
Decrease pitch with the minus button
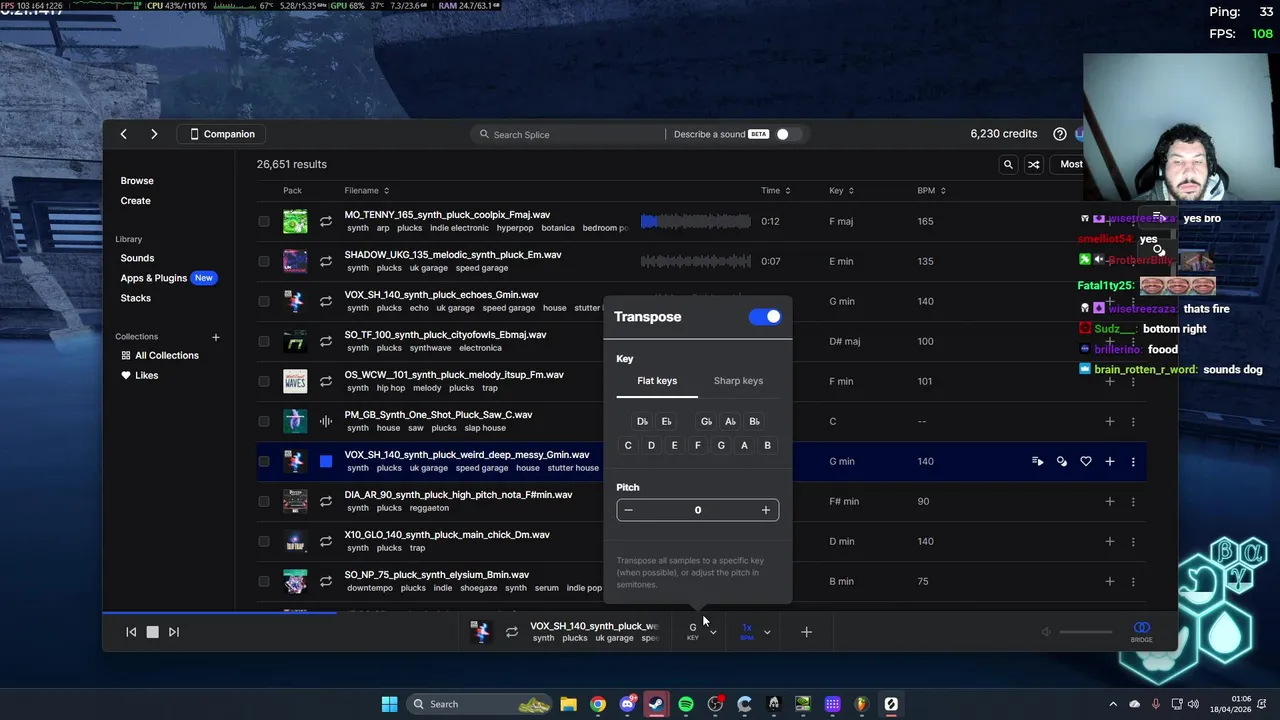pos(628,510)
